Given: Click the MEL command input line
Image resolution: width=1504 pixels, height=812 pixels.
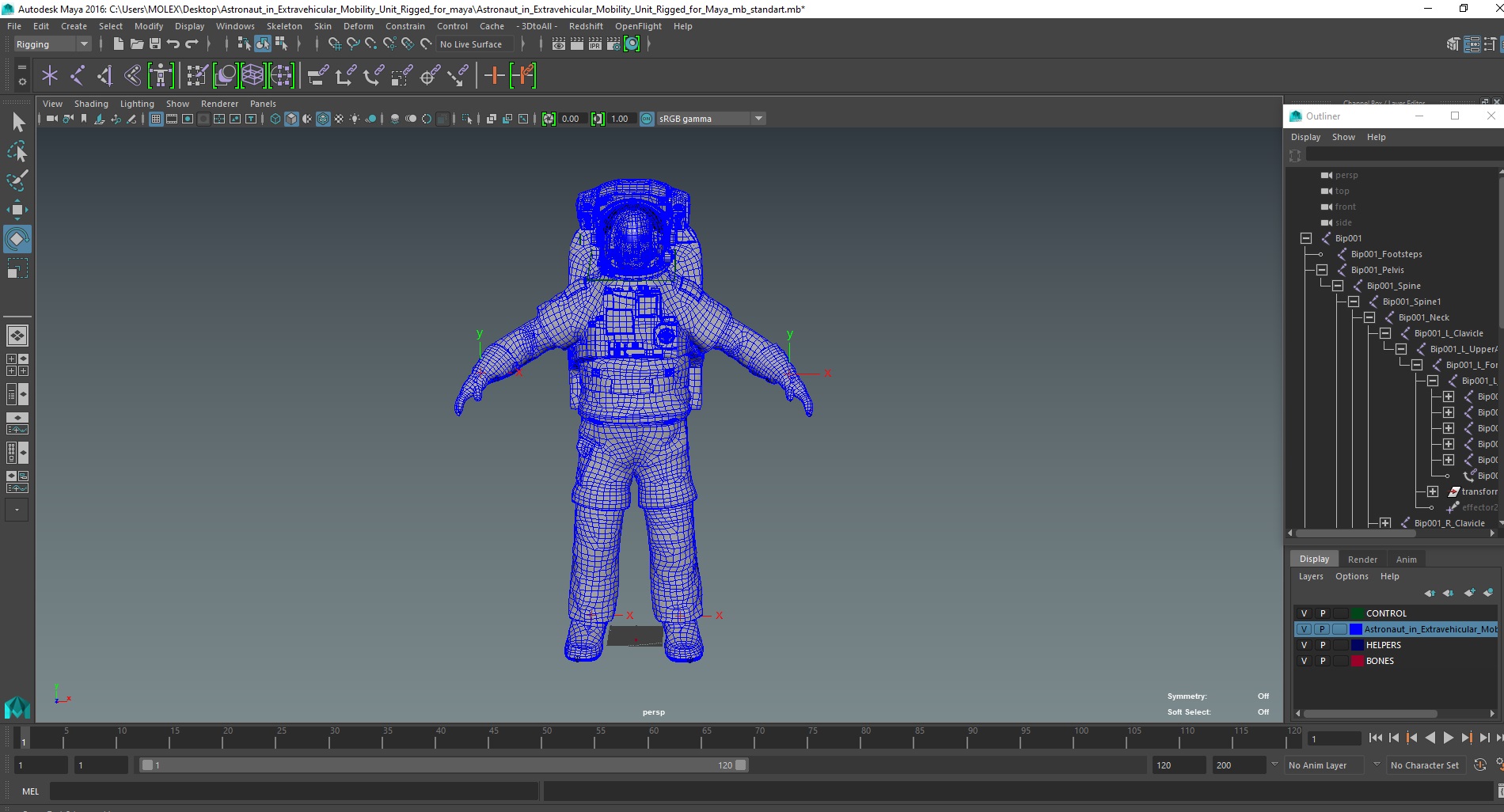Looking at the screenshot, I should (x=294, y=791).
